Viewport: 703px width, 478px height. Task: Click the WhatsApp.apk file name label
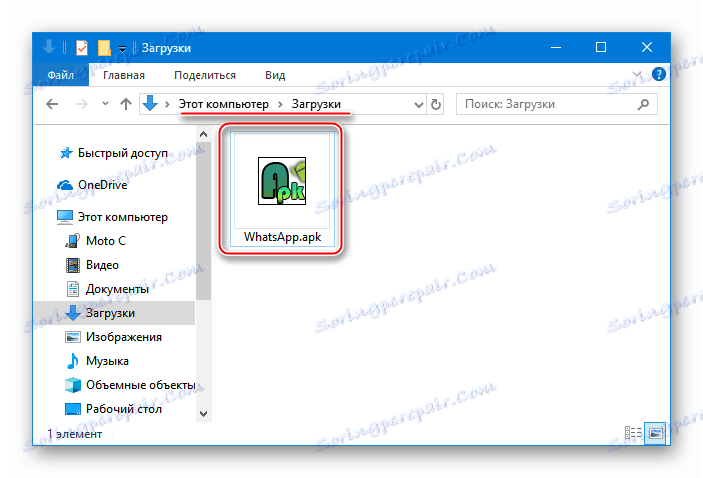282,237
